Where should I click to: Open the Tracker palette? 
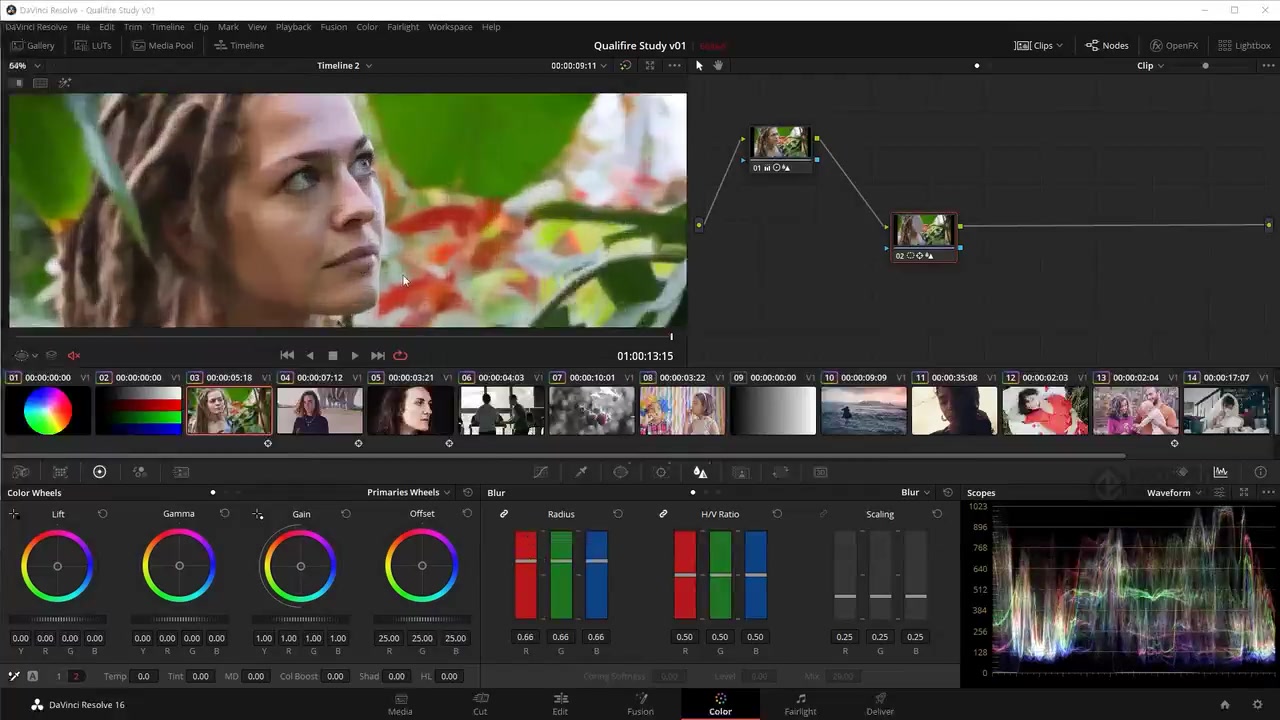(x=661, y=472)
